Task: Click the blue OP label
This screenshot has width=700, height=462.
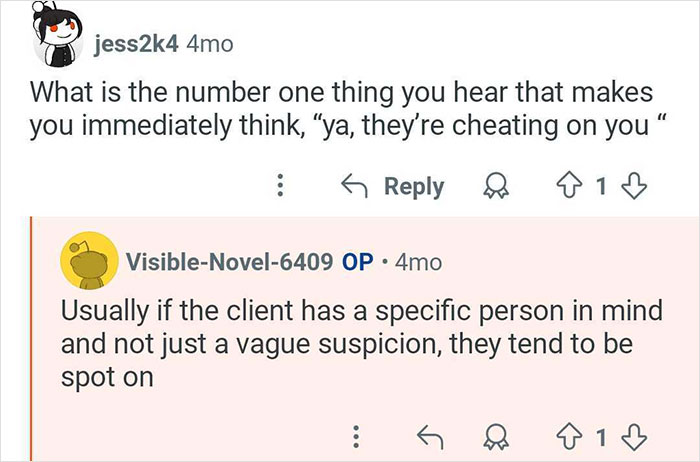Action: coord(357,263)
